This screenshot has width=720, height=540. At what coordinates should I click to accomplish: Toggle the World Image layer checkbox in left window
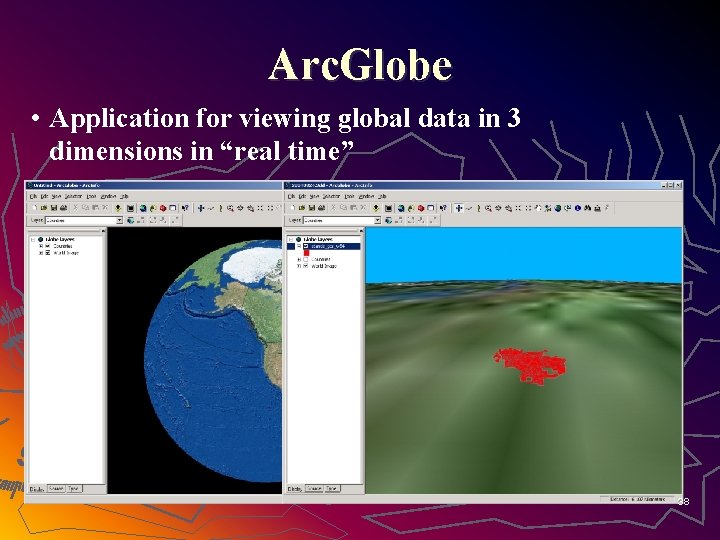click(48, 253)
